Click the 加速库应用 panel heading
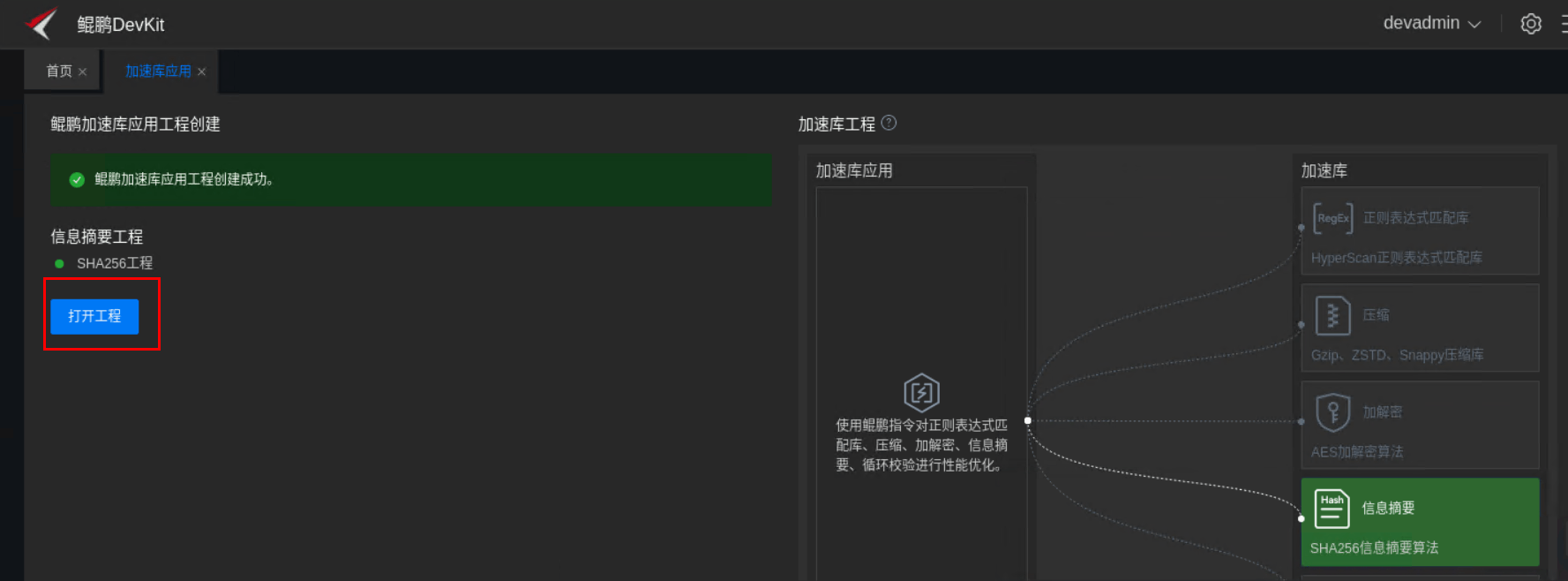The image size is (1568, 581). (x=854, y=170)
